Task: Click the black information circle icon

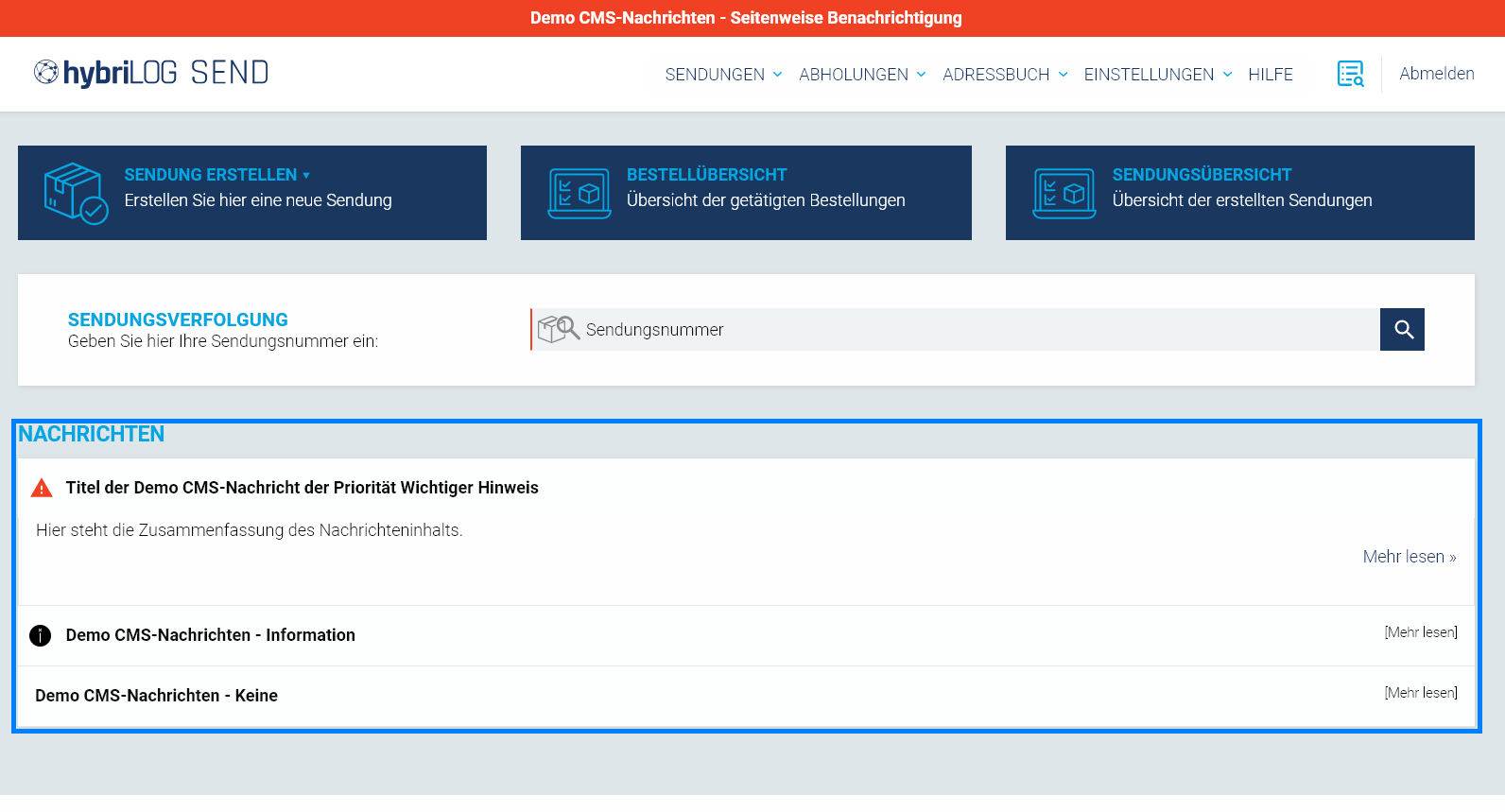Action: [41, 635]
